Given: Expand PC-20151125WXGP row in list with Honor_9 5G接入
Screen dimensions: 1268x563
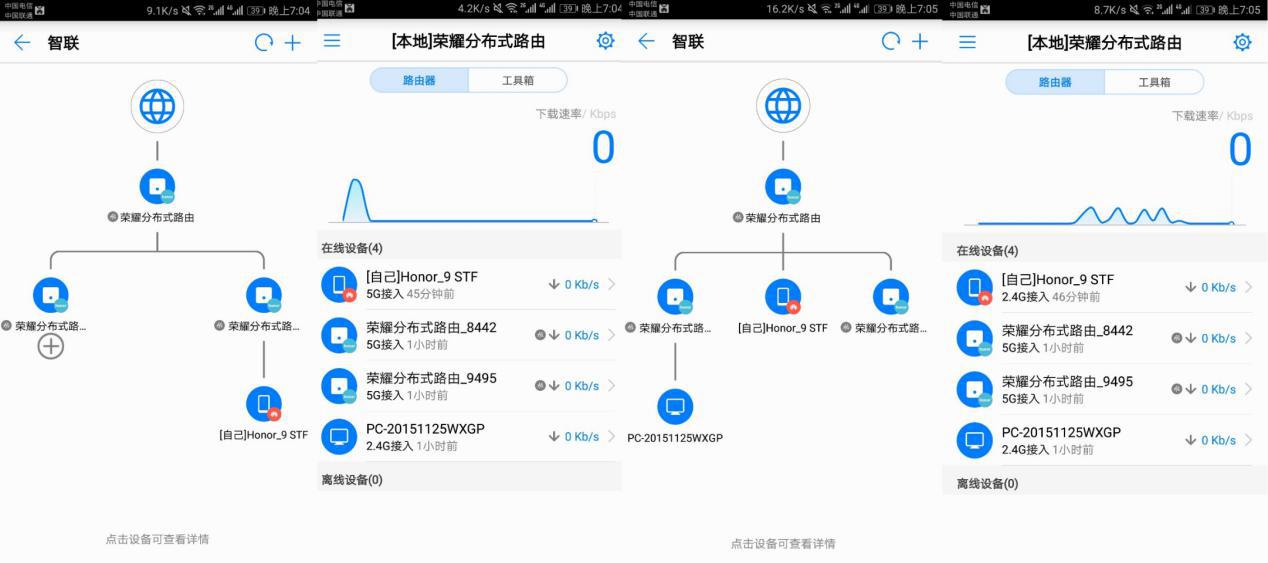Looking at the screenshot, I should [469, 437].
